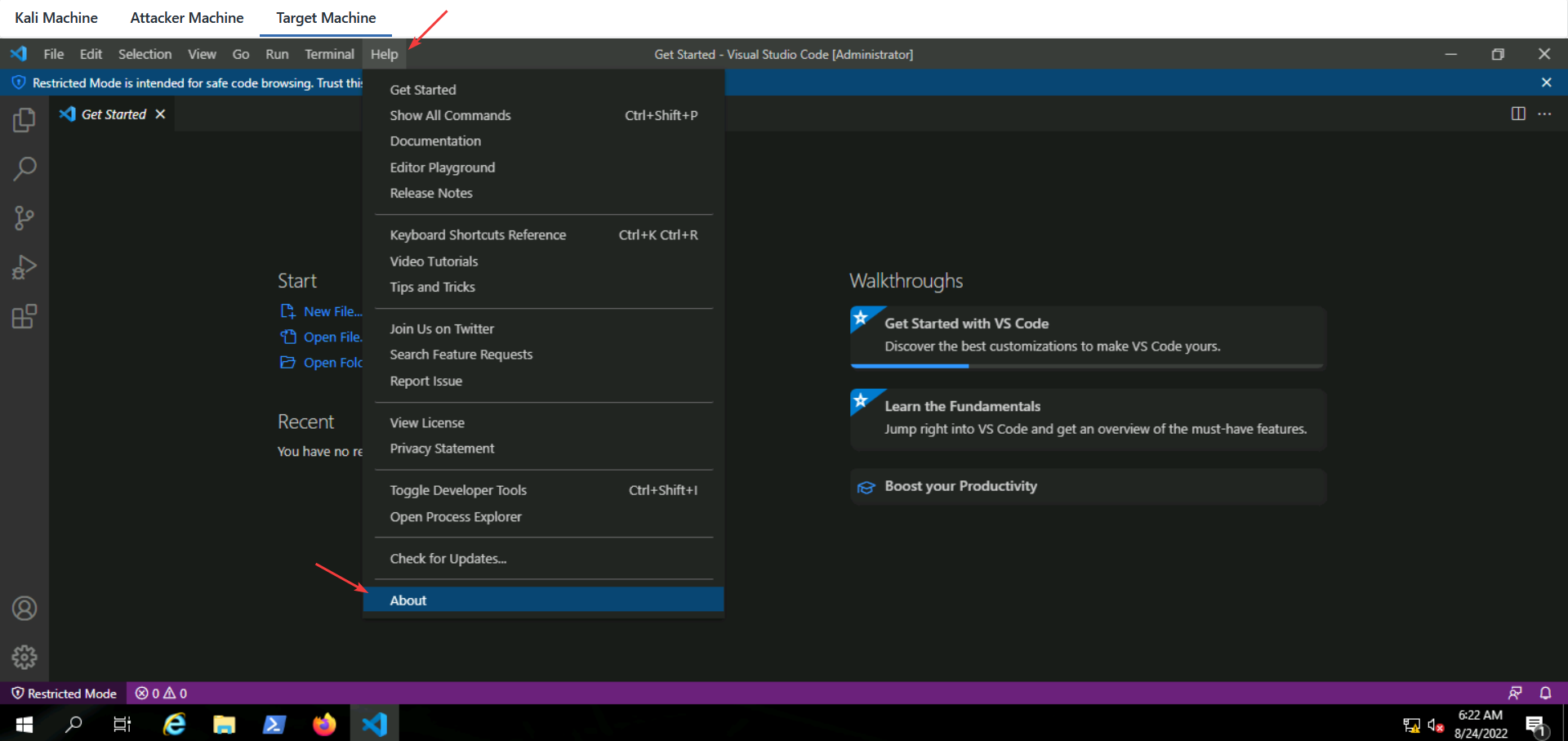Click the shield icon in Restricted Mode banner
The width and height of the screenshot is (1568, 741).
tap(19, 83)
